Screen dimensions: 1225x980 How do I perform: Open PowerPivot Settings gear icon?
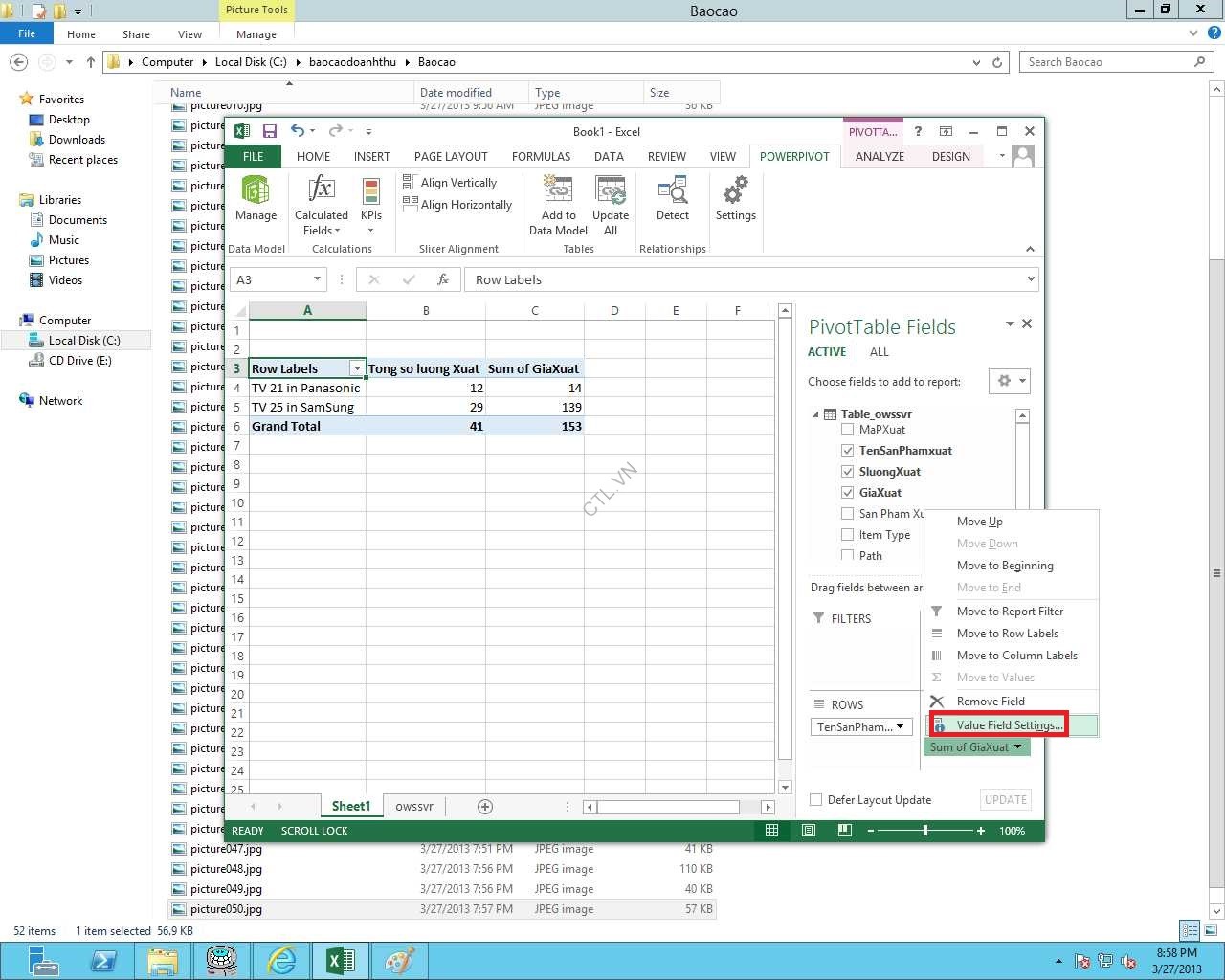click(x=735, y=191)
